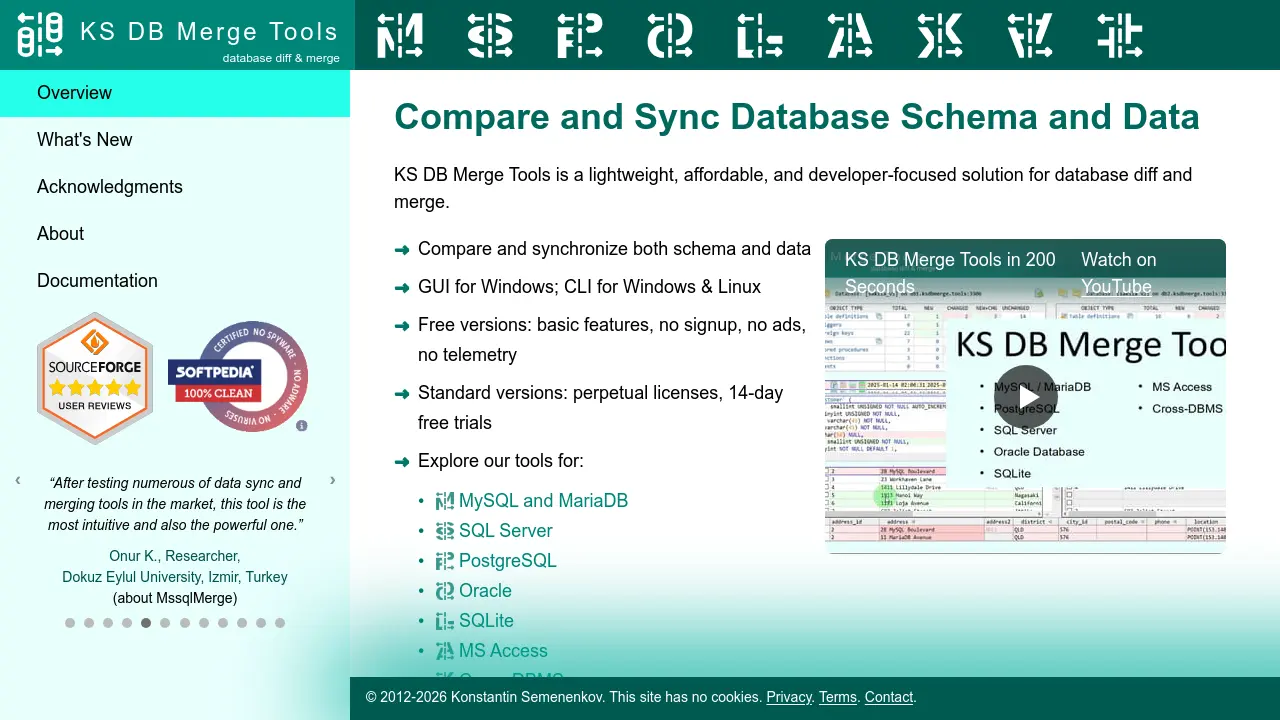Click the small icon beside MySQL and MariaDB
1280x720 pixels.
[445, 501]
